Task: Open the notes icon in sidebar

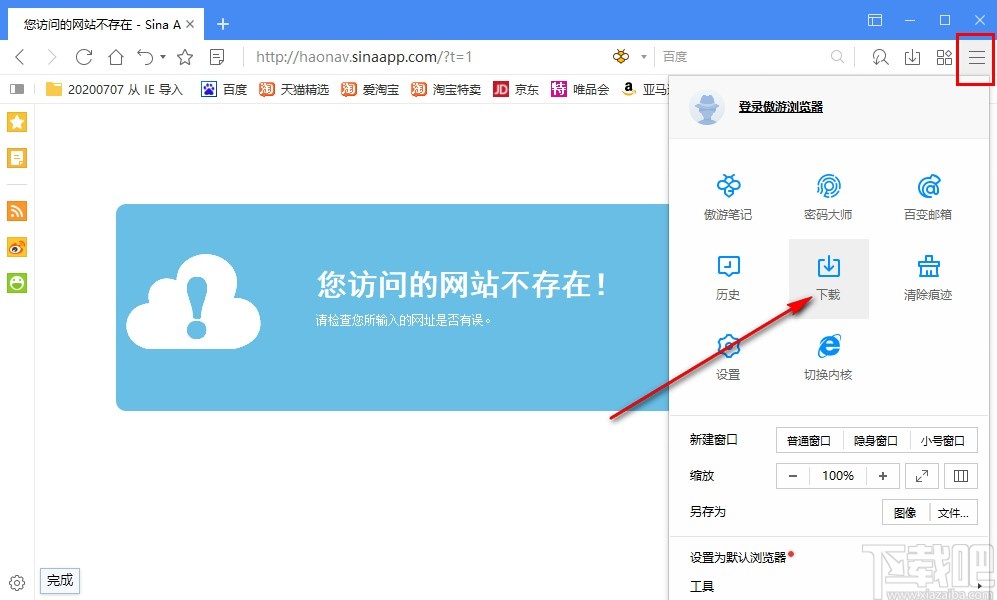Action: (17, 158)
